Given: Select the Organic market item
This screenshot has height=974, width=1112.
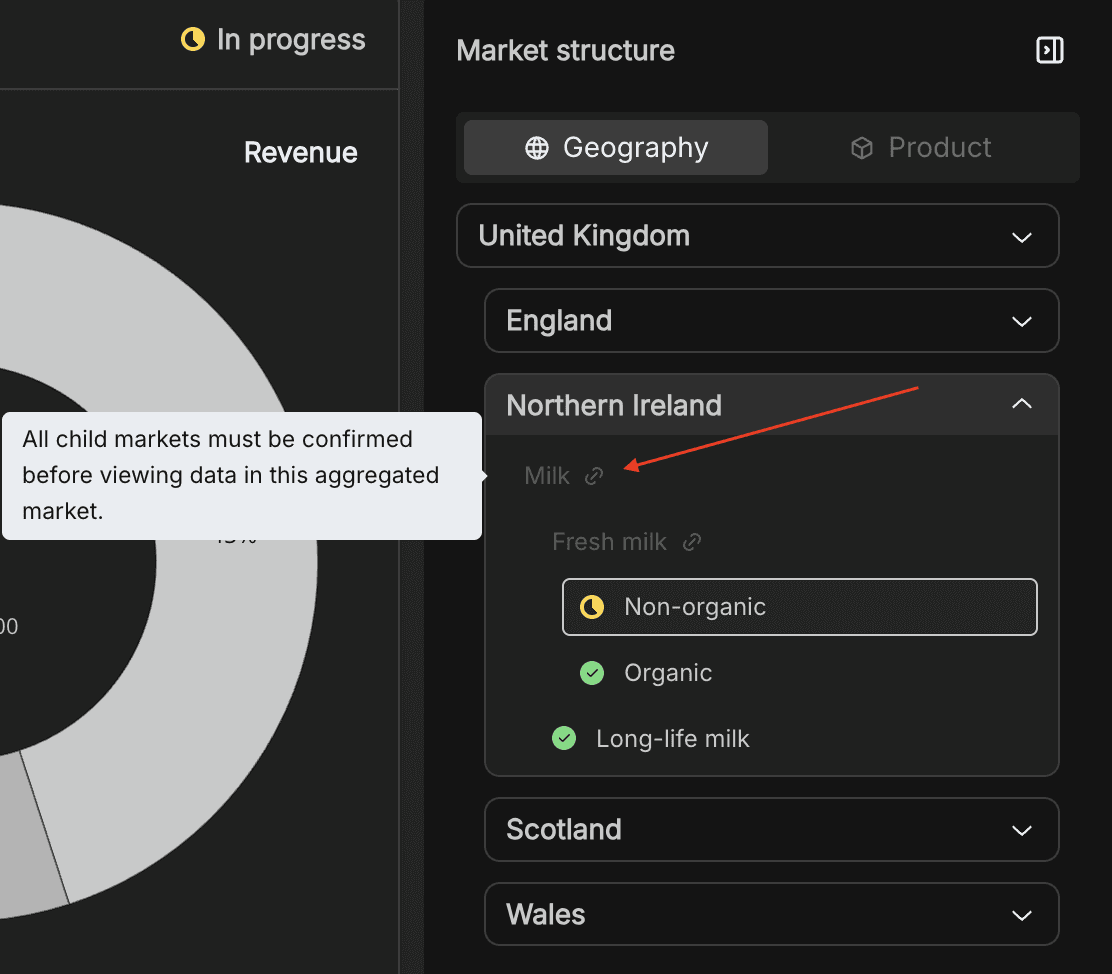Looking at the screenshot, I should 668,673.
